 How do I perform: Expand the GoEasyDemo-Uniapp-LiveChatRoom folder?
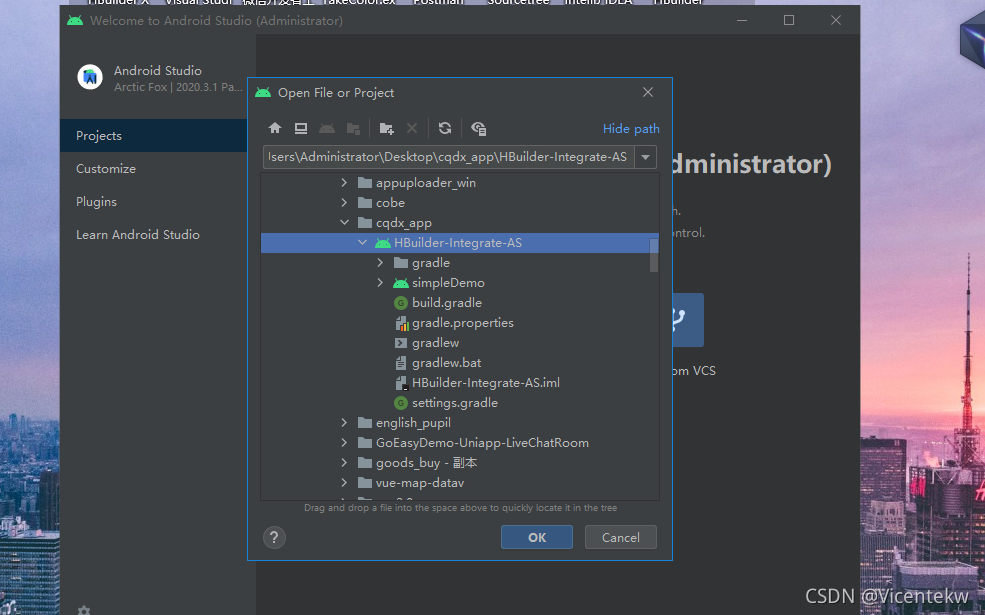coord(344,443)
